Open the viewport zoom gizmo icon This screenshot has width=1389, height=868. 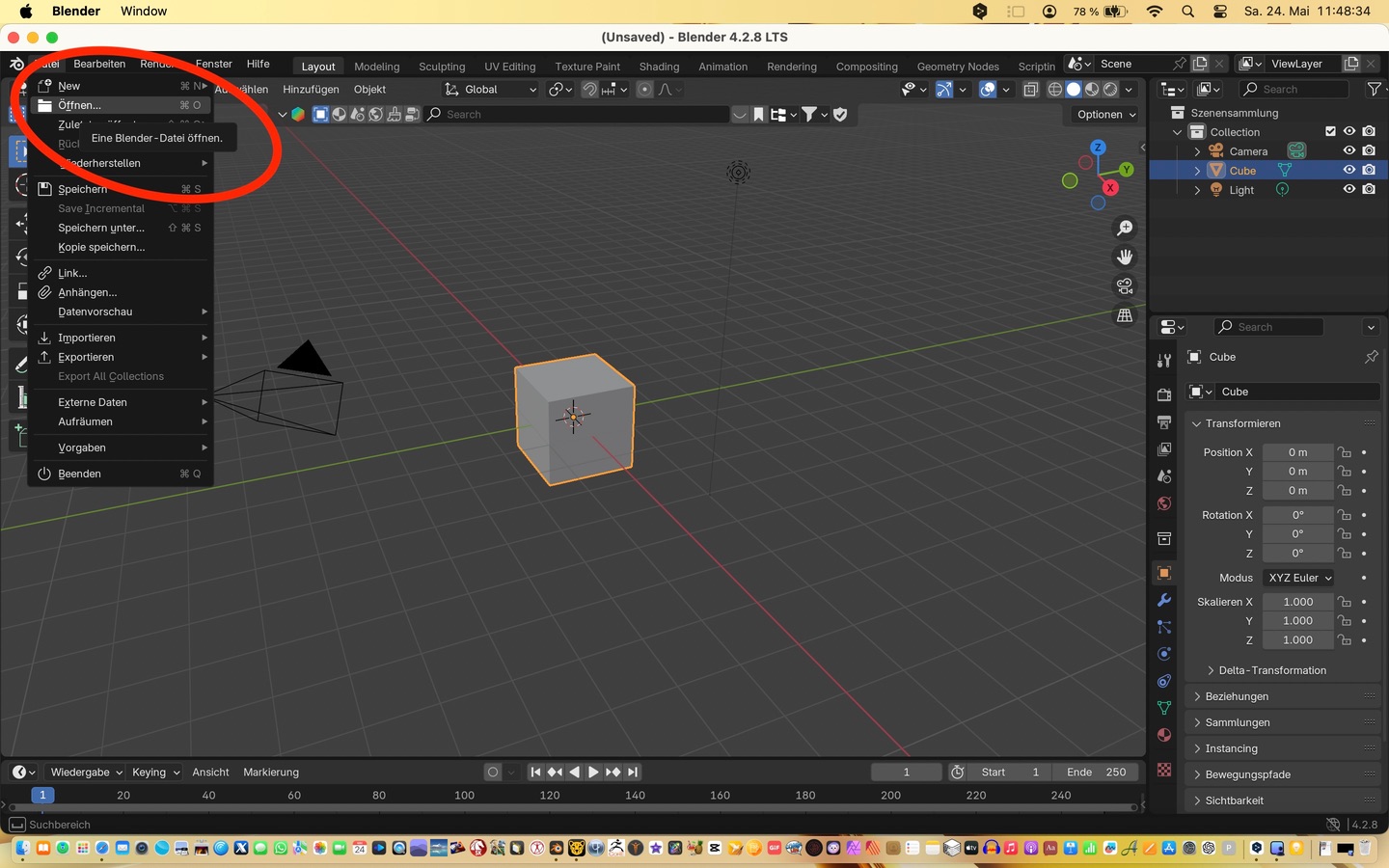pos(1125,229)
